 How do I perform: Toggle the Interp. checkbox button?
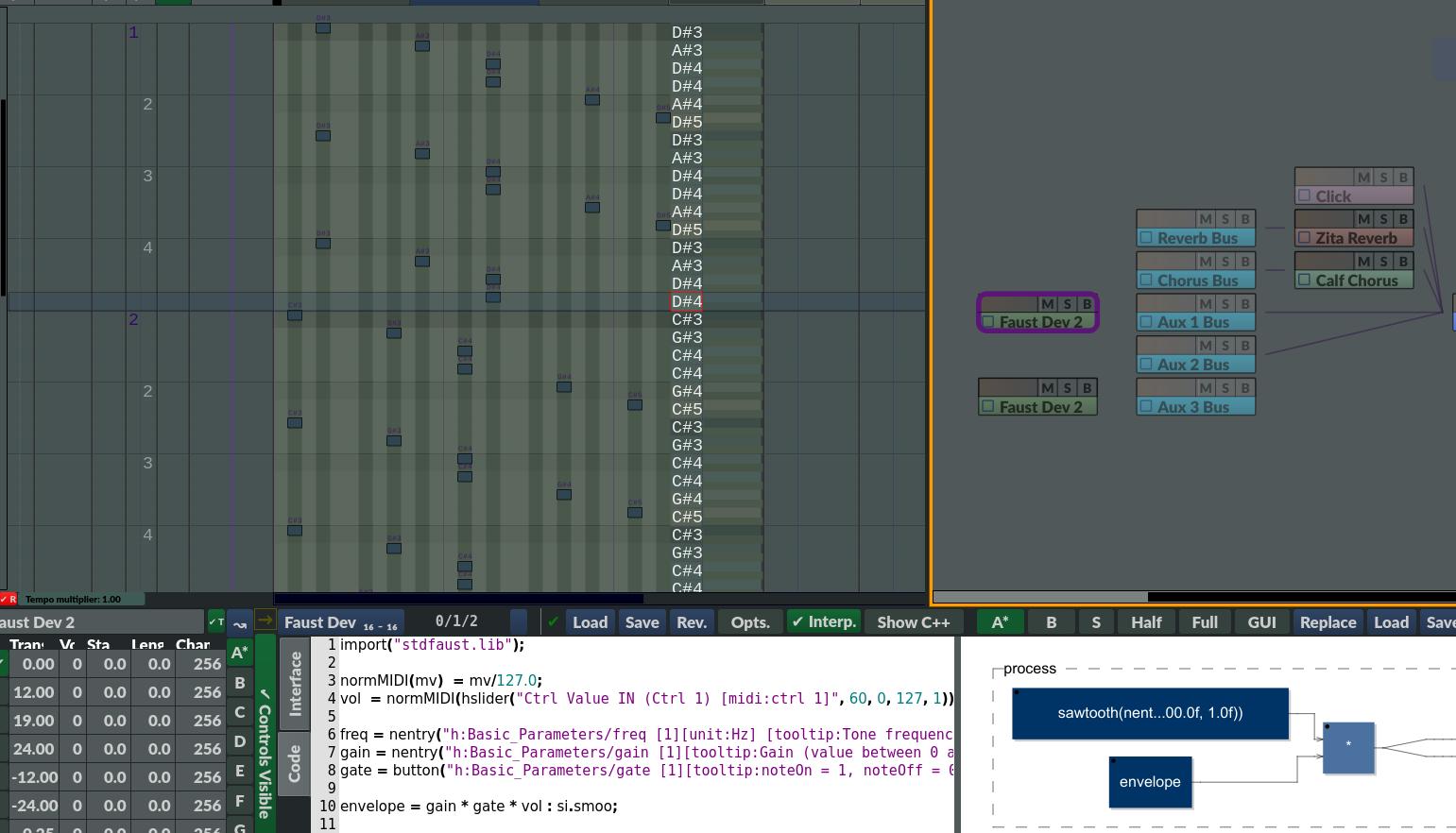tap(824, 622)
